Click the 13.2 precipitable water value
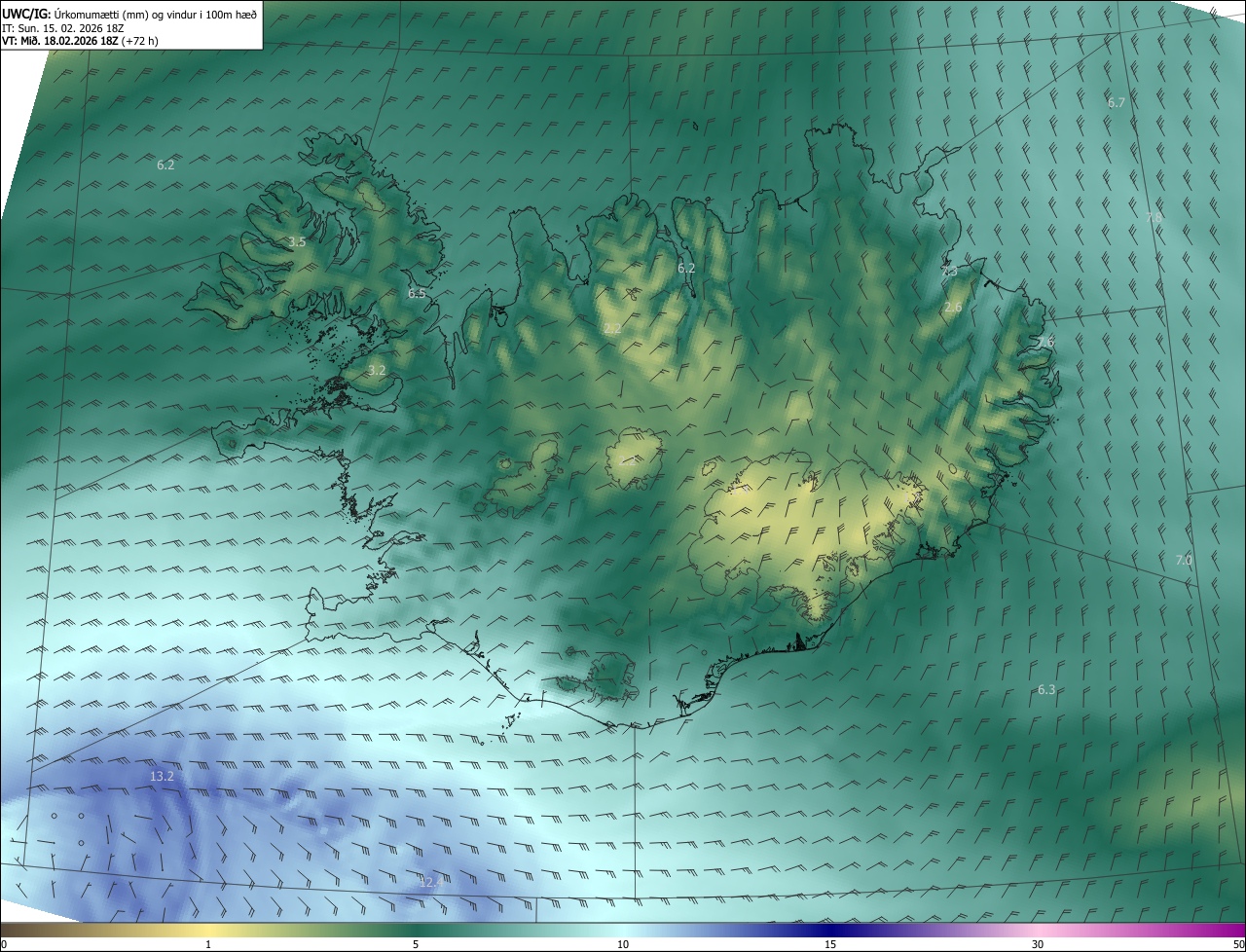 [162, 776]
